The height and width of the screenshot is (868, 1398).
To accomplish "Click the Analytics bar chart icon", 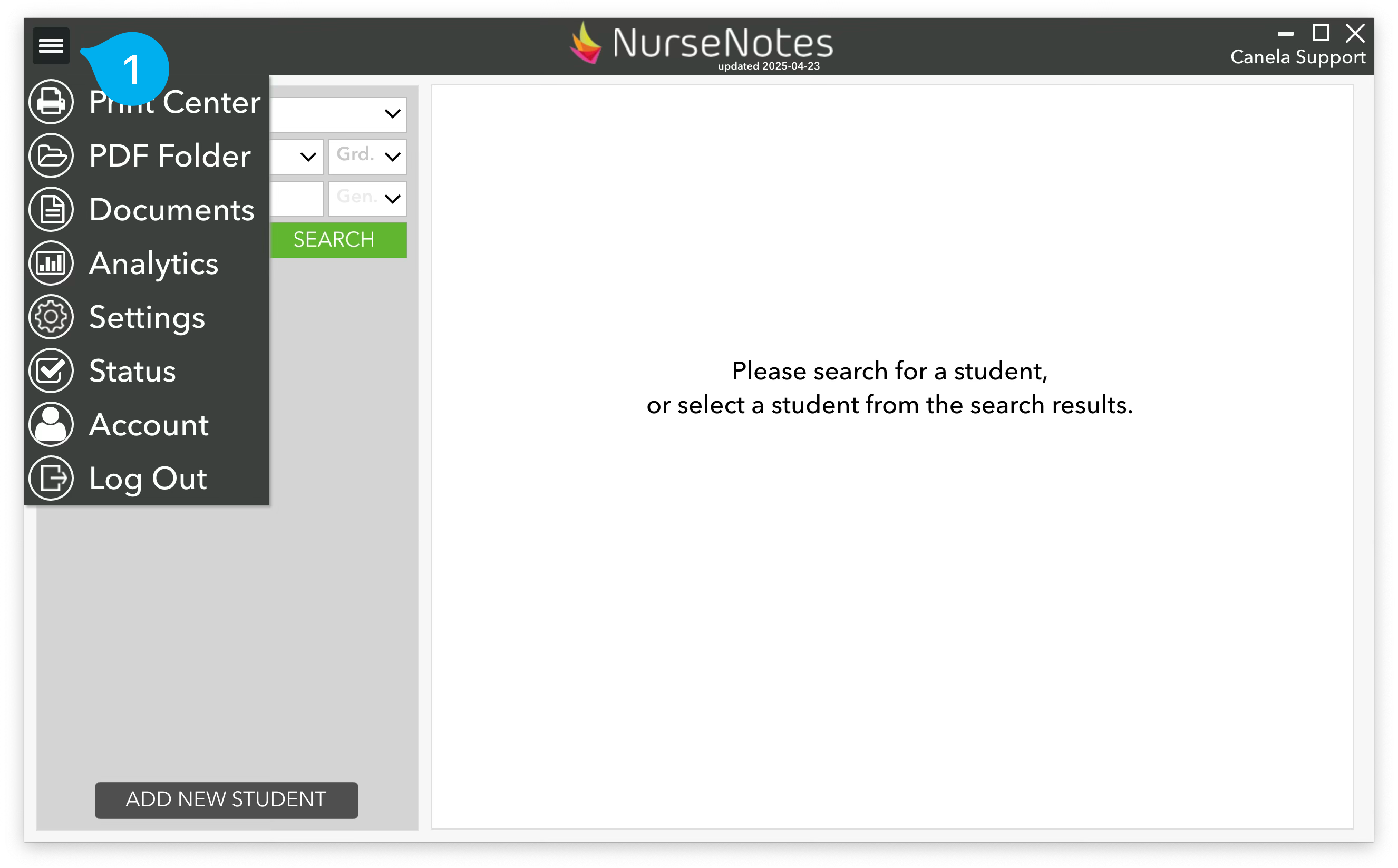I will 51,264.
